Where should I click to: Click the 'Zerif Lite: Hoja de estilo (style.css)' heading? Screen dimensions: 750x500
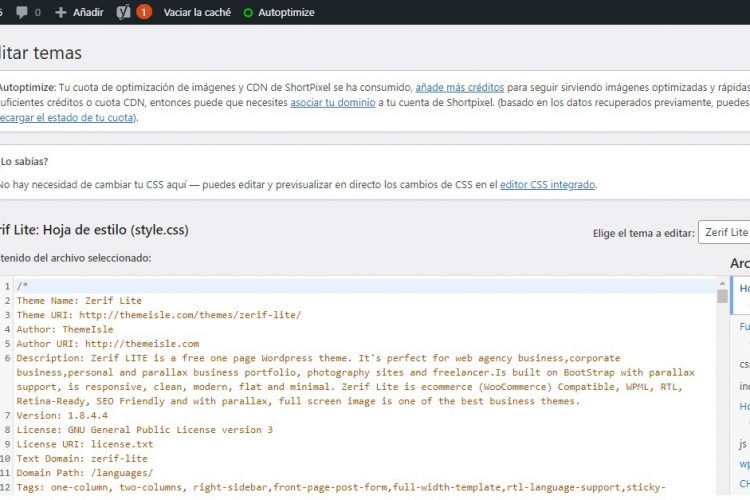click(x=94, y=230)
